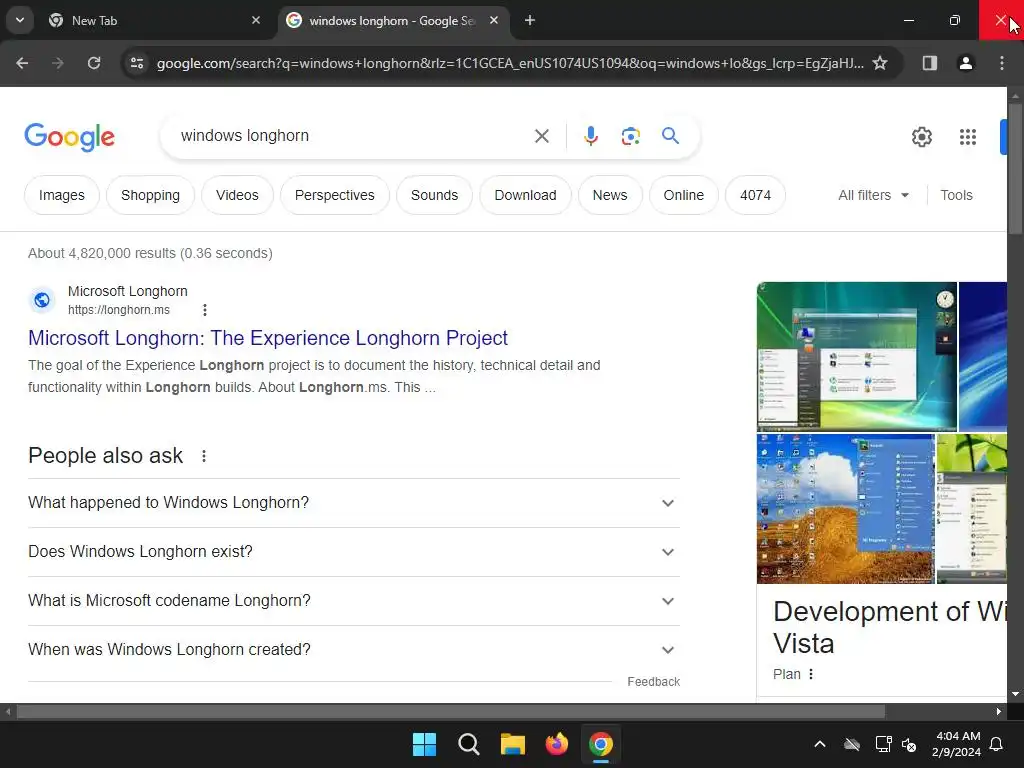Expand What happened to Windows Longhorn?
Image resolution: width=1024 pixels, height=768 pixels.
(354, 503)
